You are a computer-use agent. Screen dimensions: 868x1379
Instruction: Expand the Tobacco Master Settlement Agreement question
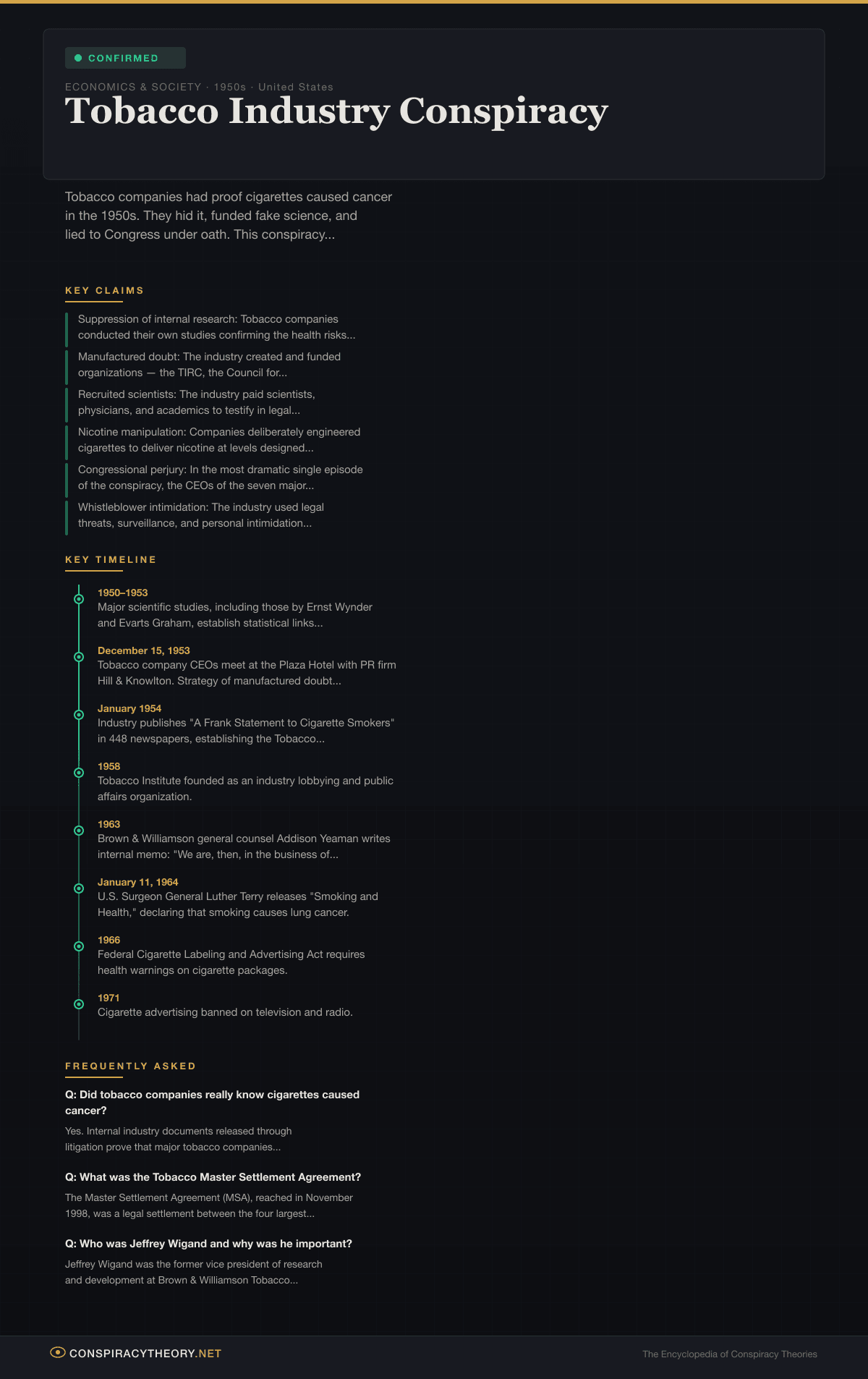click(213, 1177)
